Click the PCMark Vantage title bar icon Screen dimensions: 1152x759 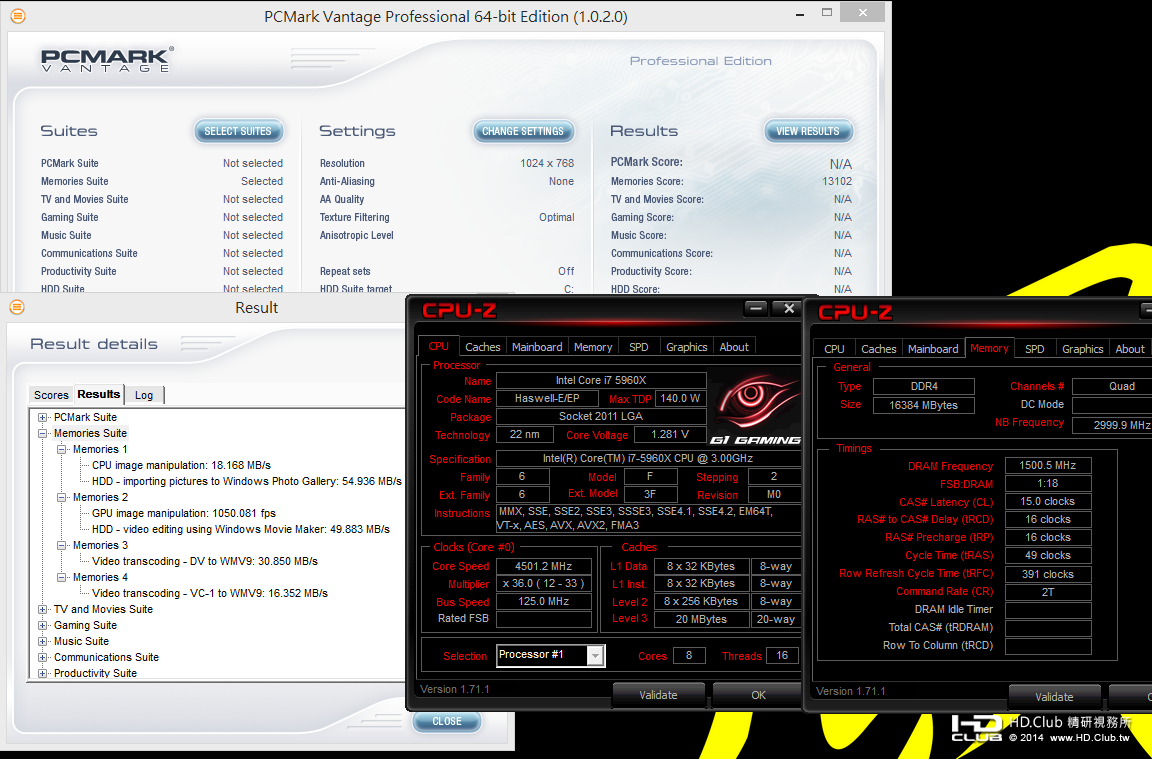coord(18,15)
